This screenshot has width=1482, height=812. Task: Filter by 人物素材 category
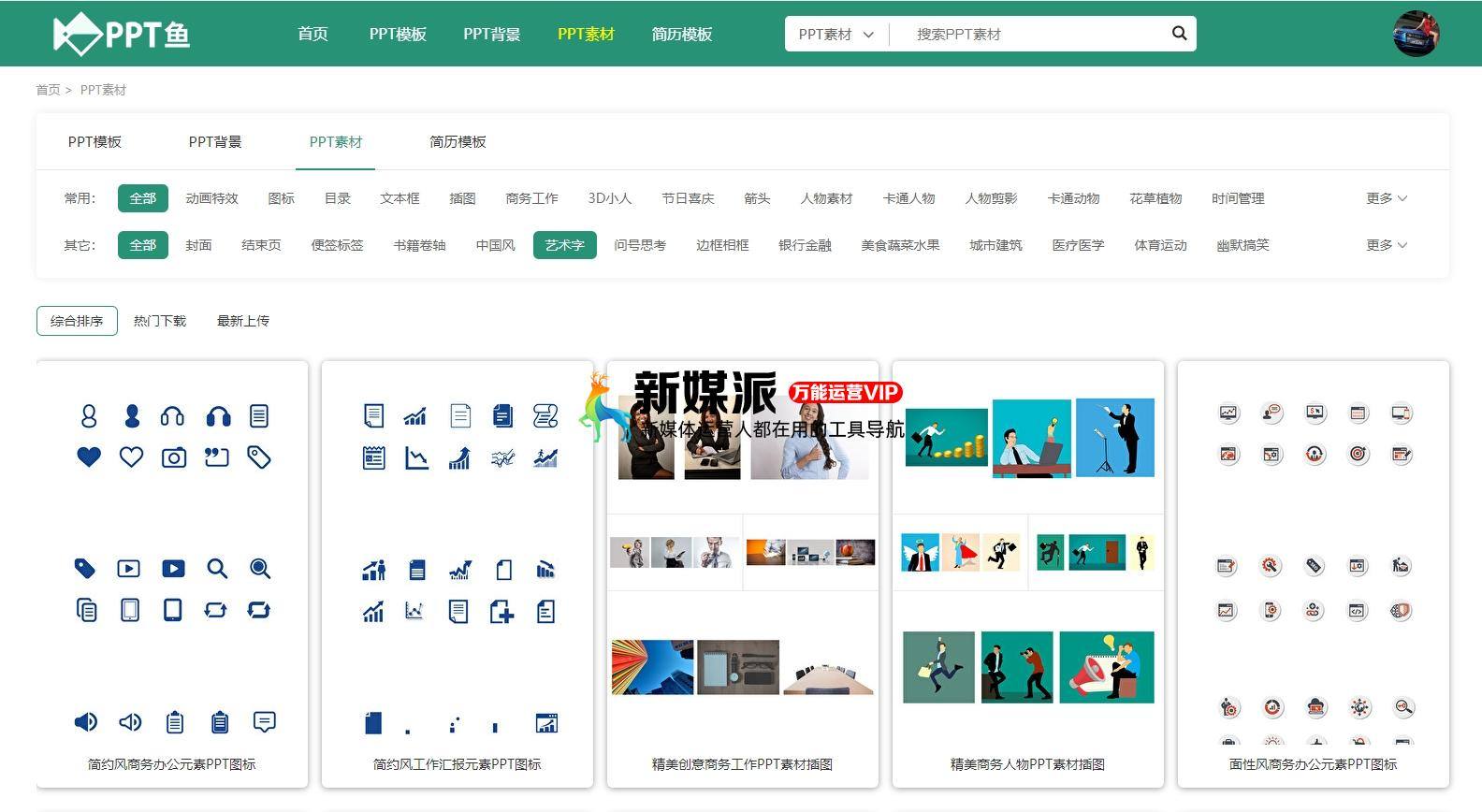click(826, 198)
